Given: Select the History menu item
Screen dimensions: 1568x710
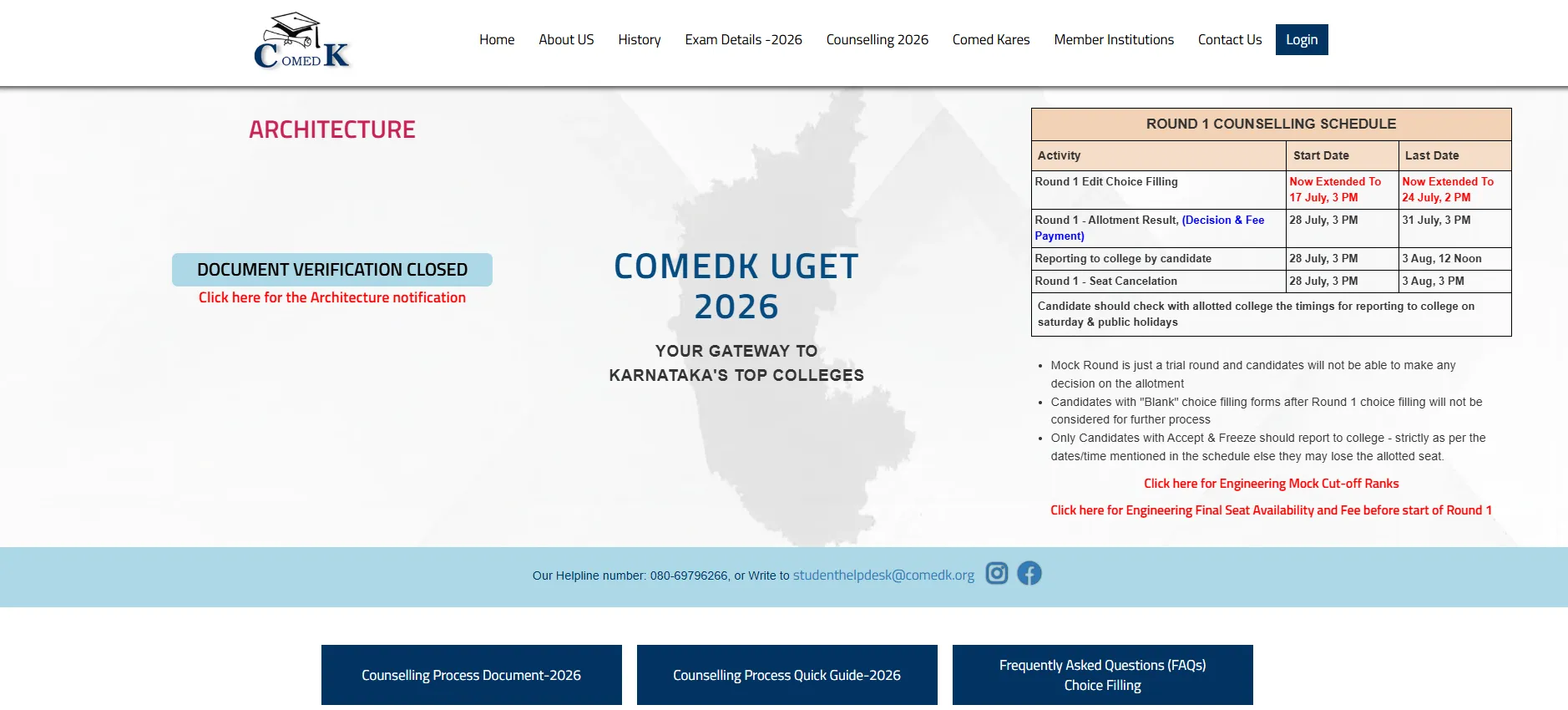Looking at the screenshot, I should 640,39.
